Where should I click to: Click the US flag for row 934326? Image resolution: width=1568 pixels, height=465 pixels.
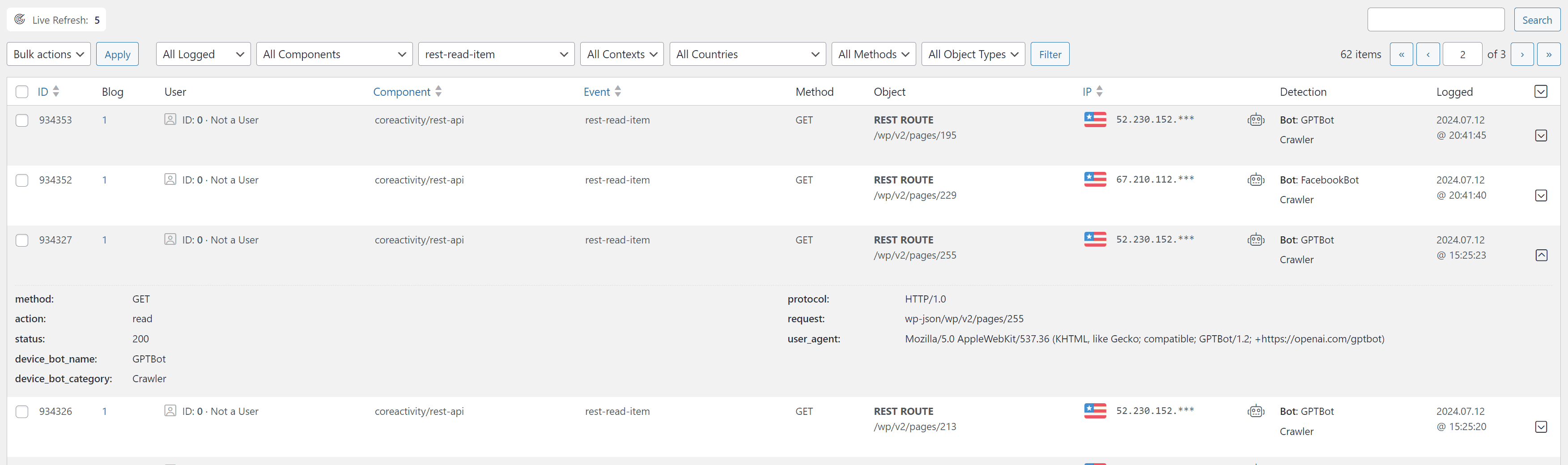pos(1095,411)
